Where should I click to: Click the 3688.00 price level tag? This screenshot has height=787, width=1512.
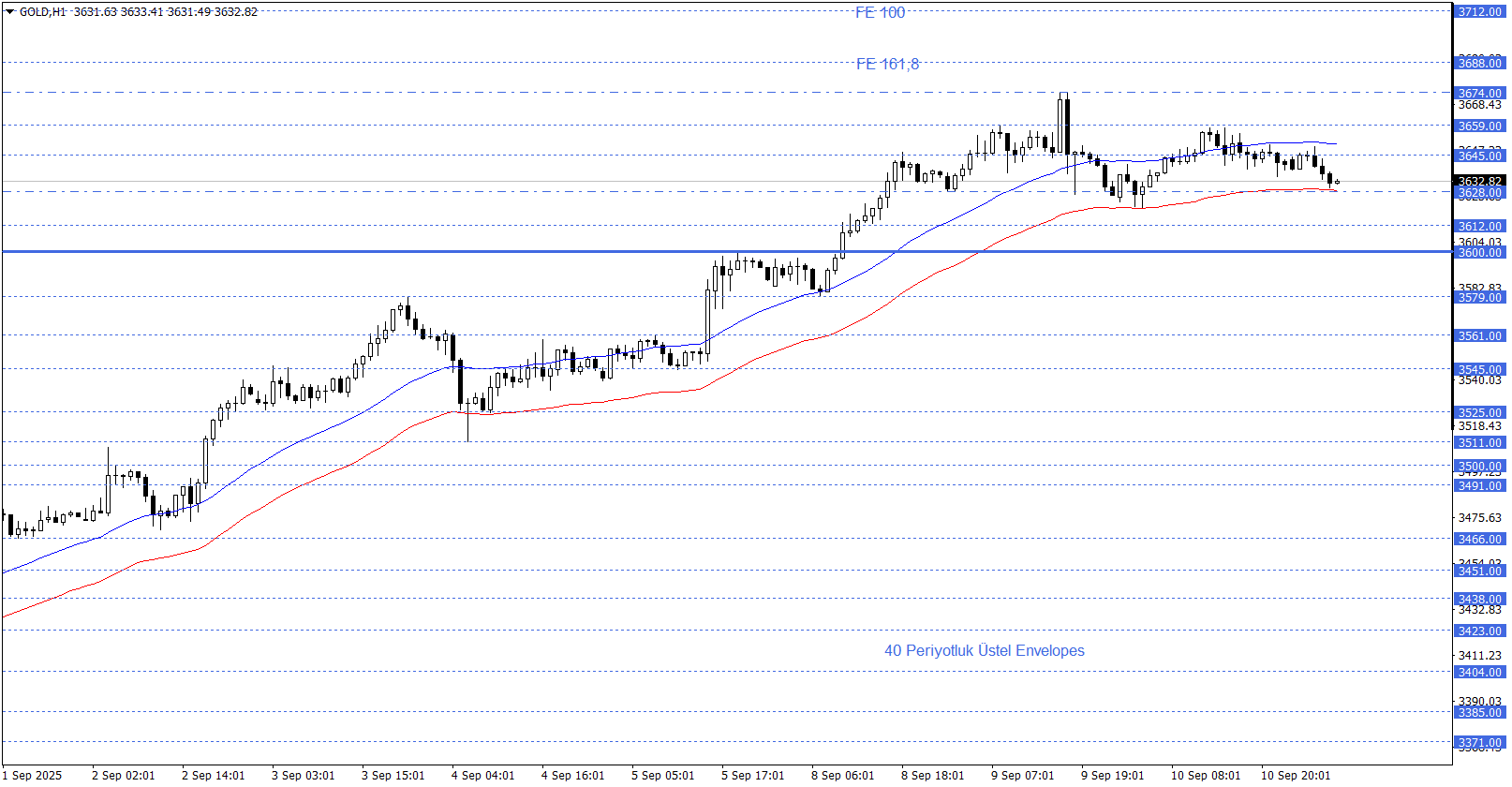[x=1479, y=64]
